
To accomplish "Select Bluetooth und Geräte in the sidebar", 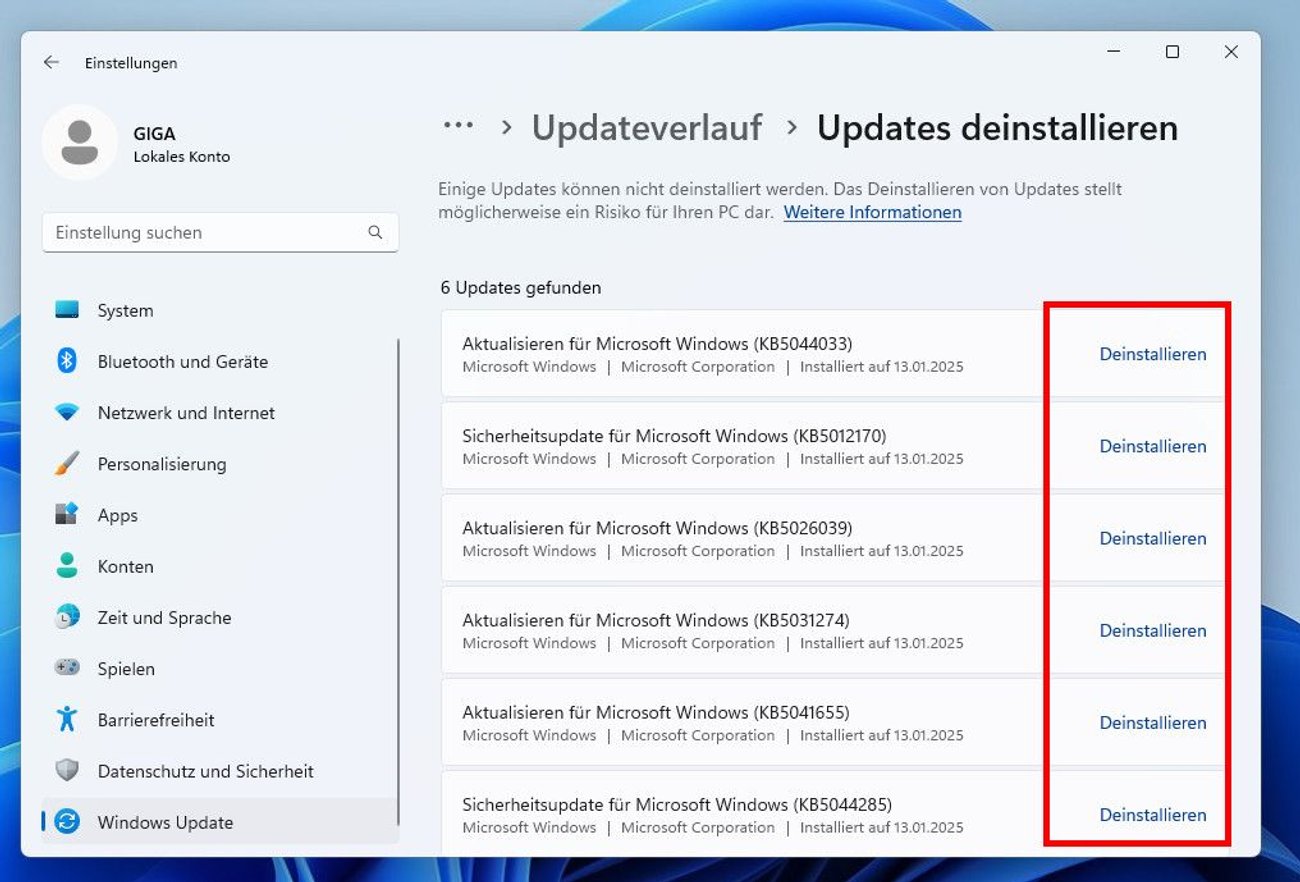I will click(182, 361).
